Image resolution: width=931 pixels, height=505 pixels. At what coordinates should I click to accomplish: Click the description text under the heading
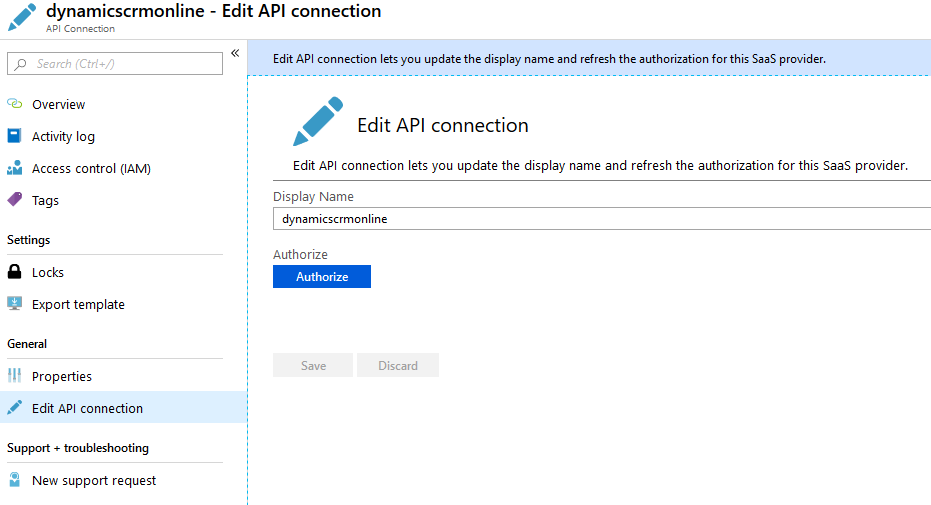pyautogui.click(x=600, y=166)
